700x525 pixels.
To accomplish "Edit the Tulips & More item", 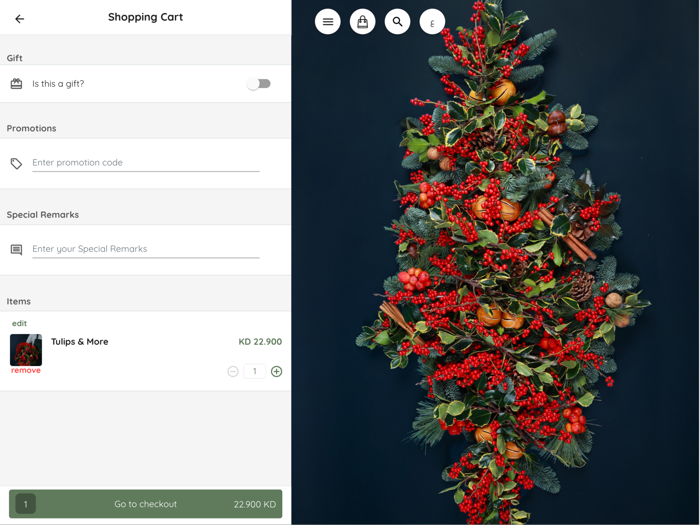I will [x=19, y=323].
